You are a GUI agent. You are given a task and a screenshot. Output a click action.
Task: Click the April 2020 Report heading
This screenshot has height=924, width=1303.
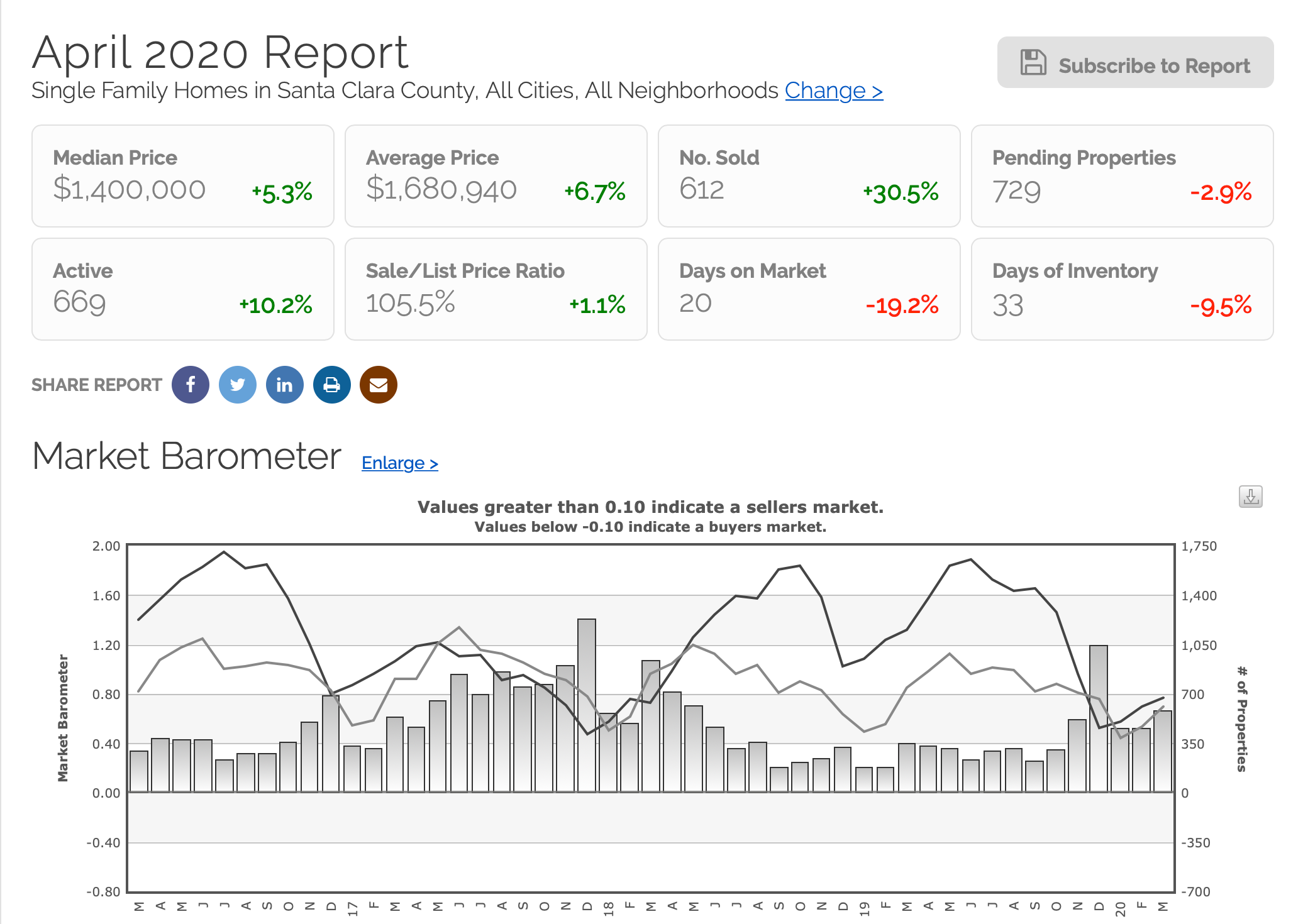click(x=220, y=53)
